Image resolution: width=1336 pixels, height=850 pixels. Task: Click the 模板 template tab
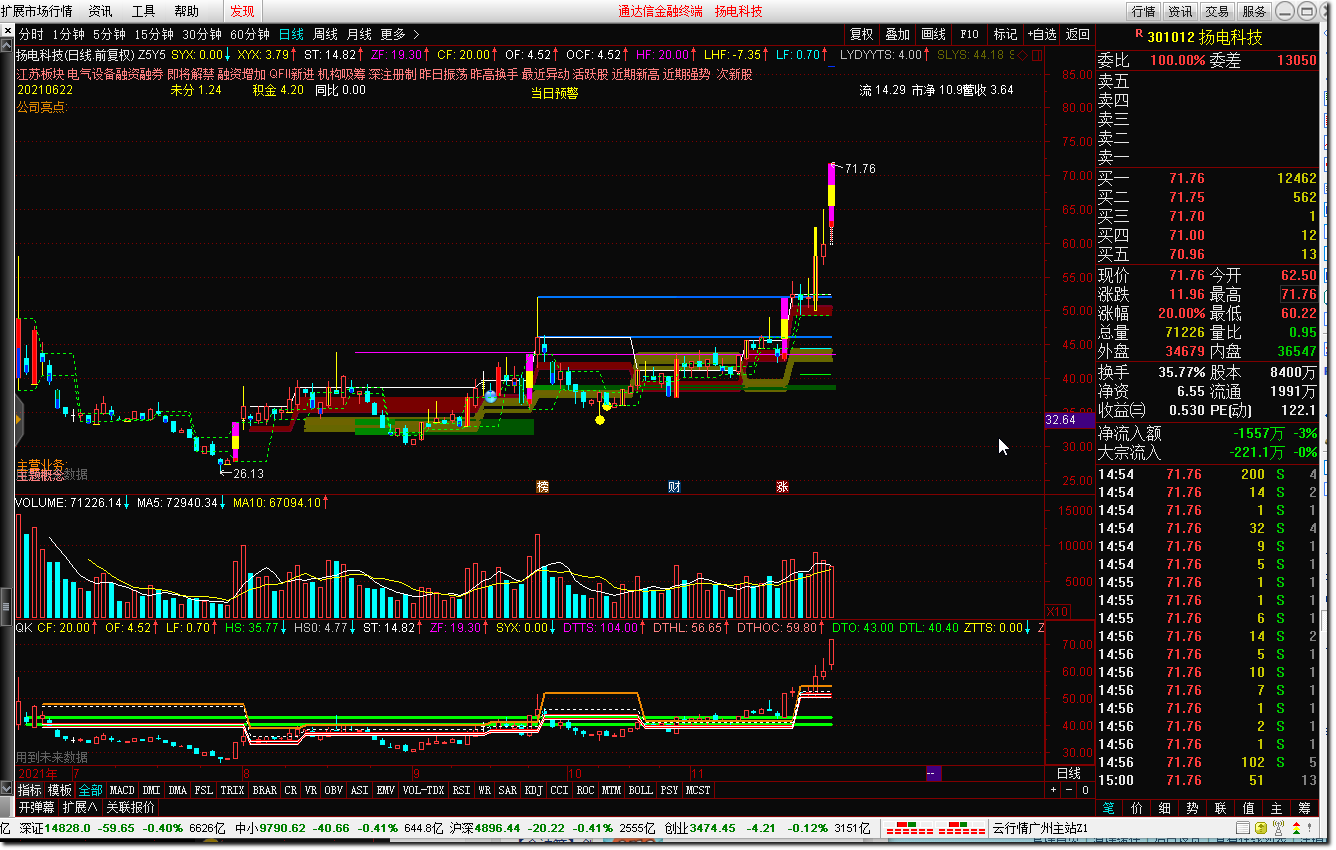pyautogui.click(x=60, y=790)
